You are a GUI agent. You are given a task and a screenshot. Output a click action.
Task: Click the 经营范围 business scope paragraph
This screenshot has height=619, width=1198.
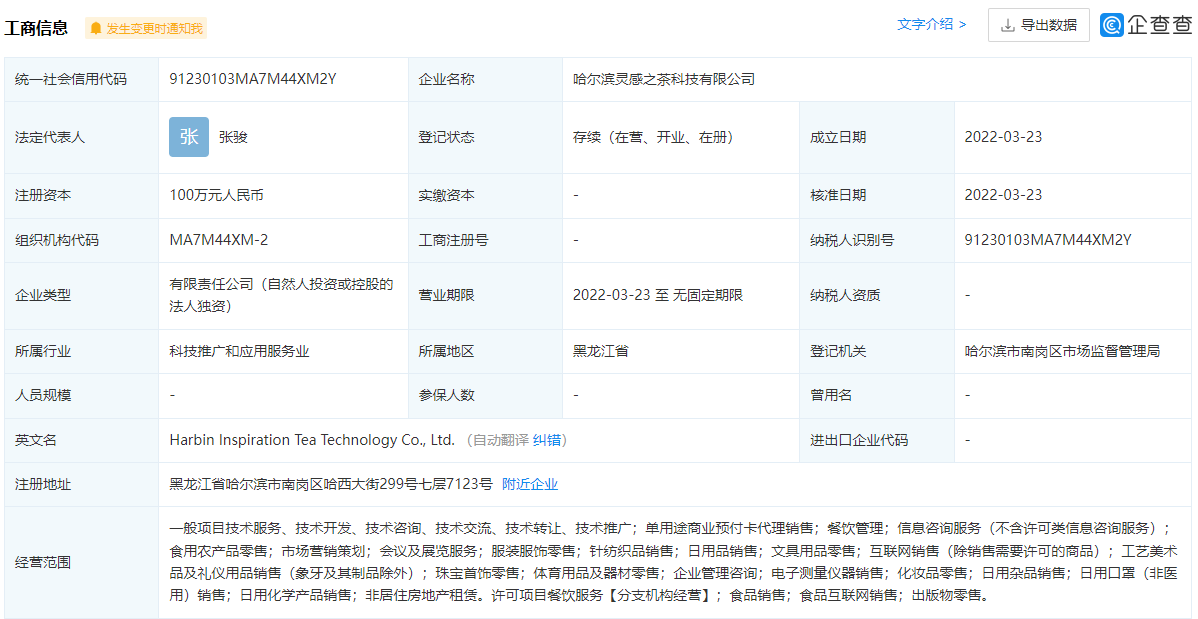click(x=675, y=561)
